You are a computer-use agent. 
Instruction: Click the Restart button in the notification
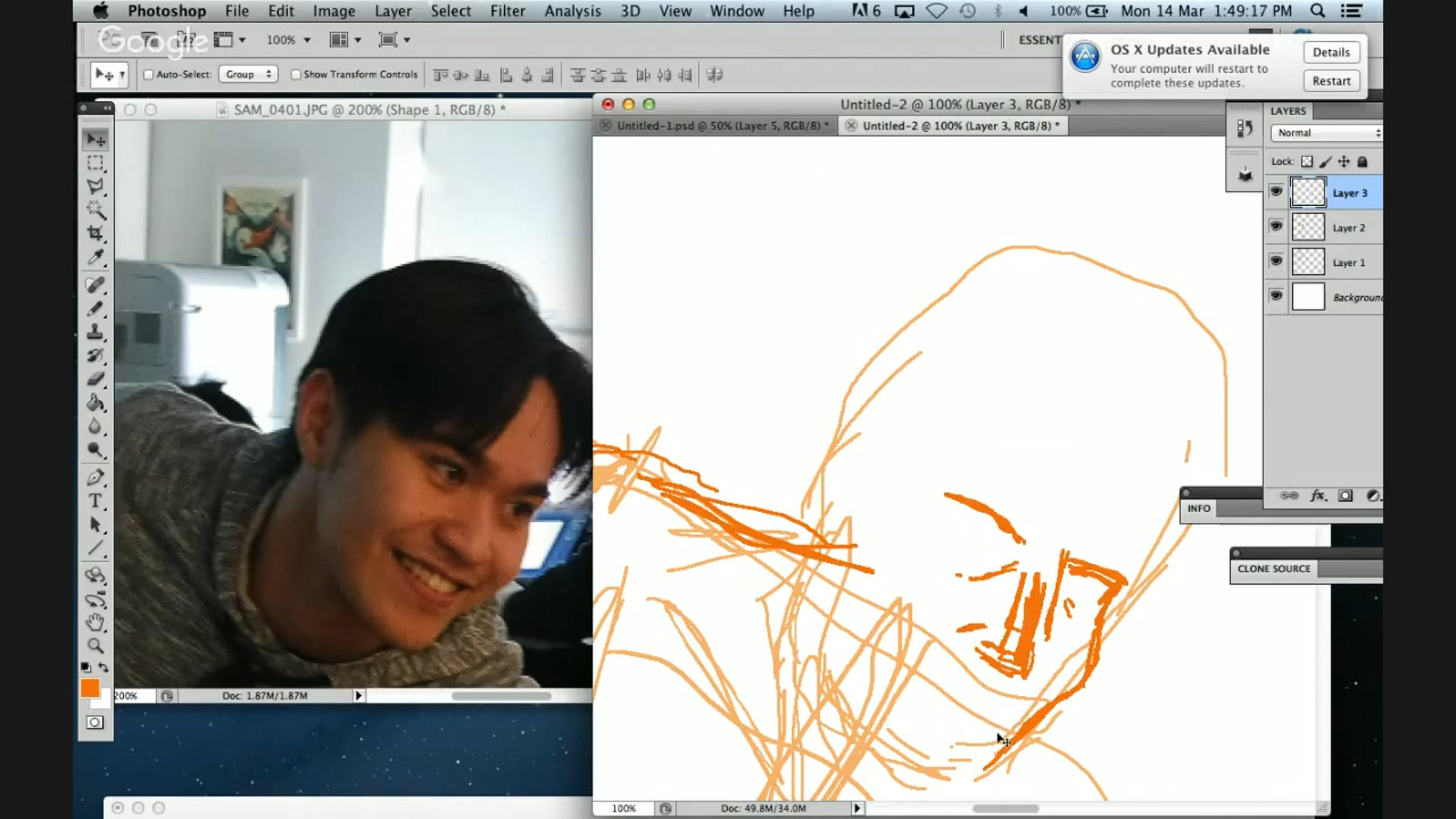coord(1331,81)
